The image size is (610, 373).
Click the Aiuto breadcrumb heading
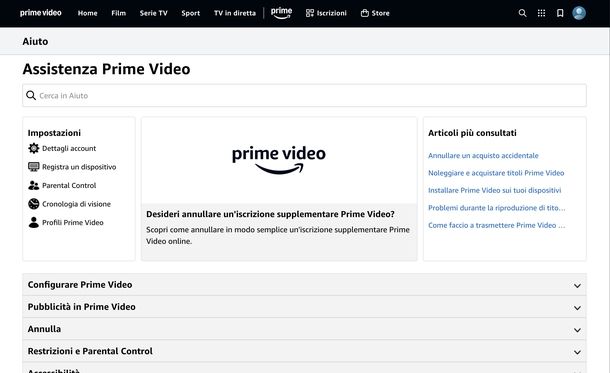[35, 41]
